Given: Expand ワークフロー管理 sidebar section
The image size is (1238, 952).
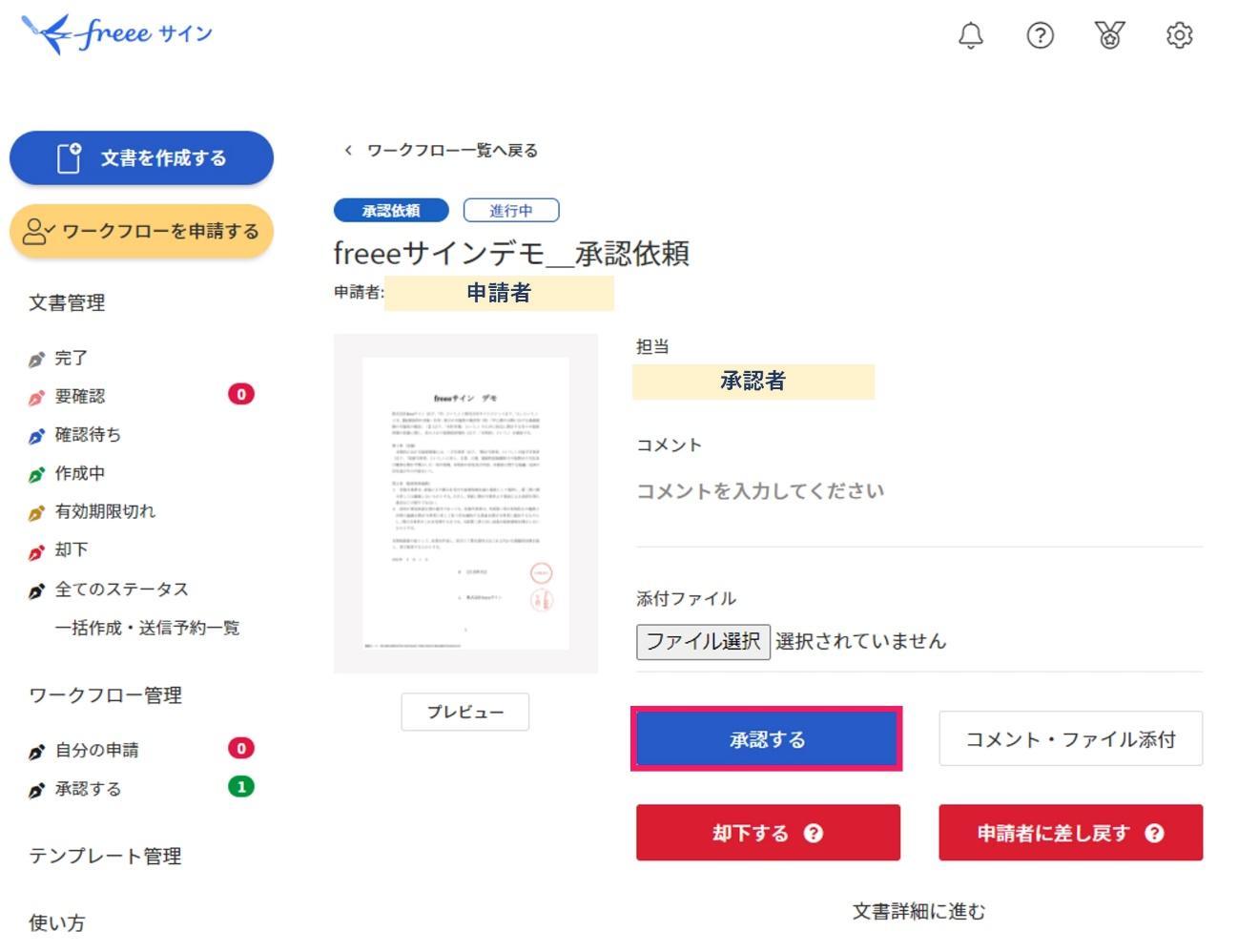Looking at the screenshot, I should (x=105, y=695).
